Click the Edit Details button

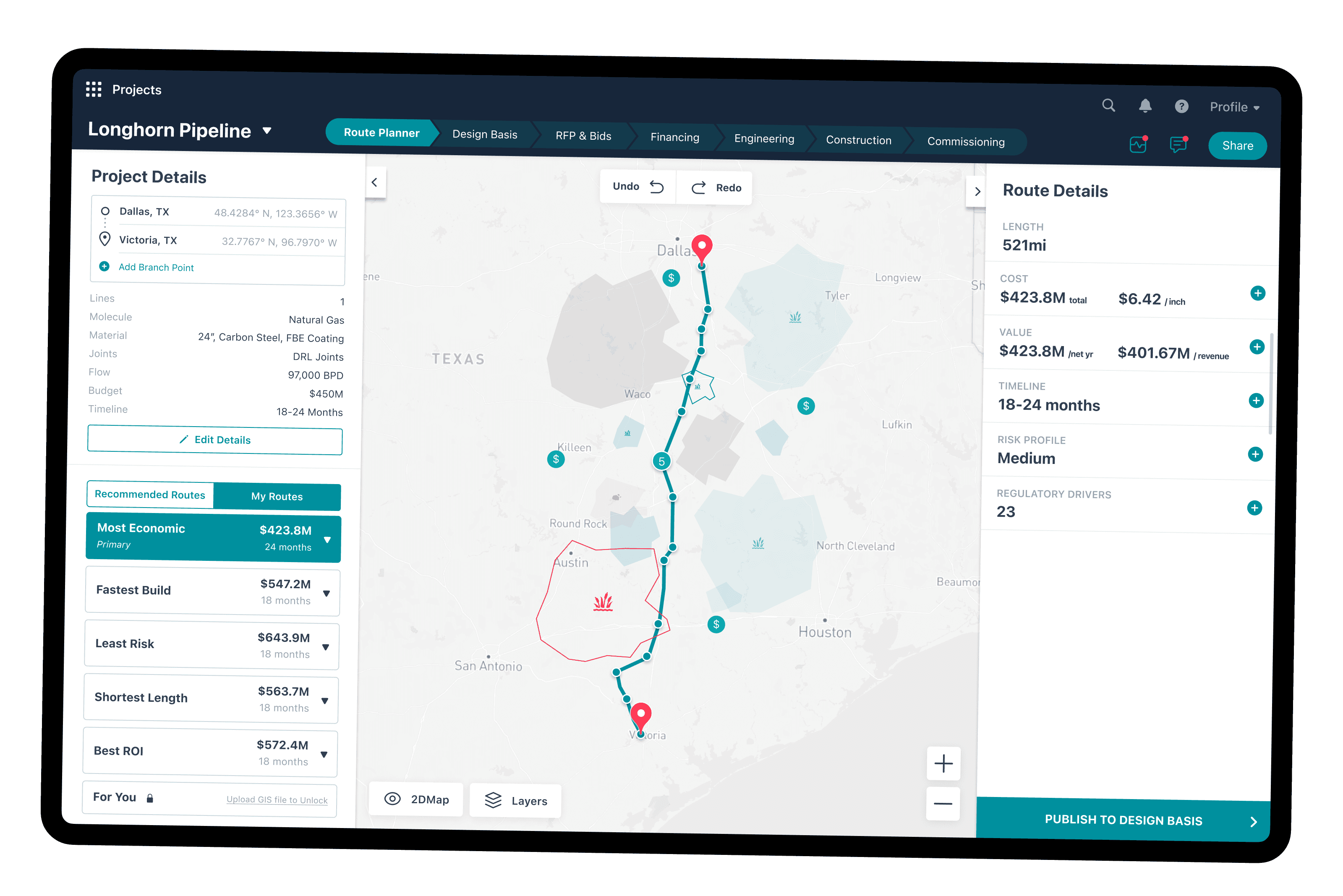[x=215, y=440]
